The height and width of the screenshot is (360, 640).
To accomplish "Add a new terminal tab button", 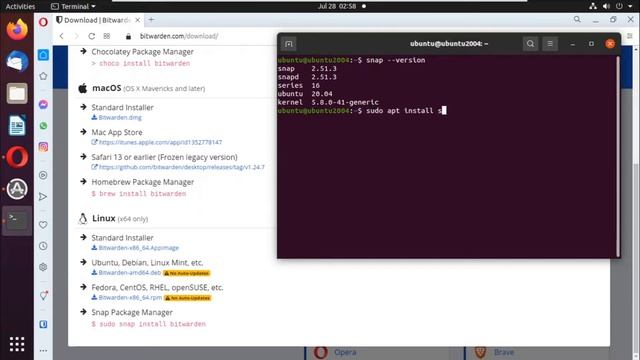I will tap(289, 44).
